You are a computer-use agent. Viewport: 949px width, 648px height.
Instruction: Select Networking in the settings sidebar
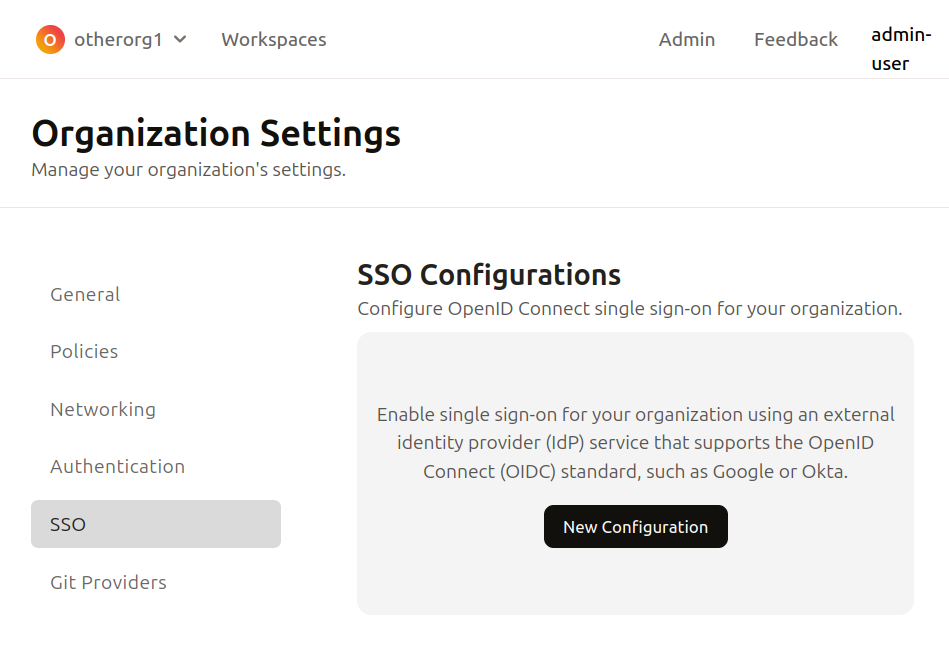pos(103,409)
